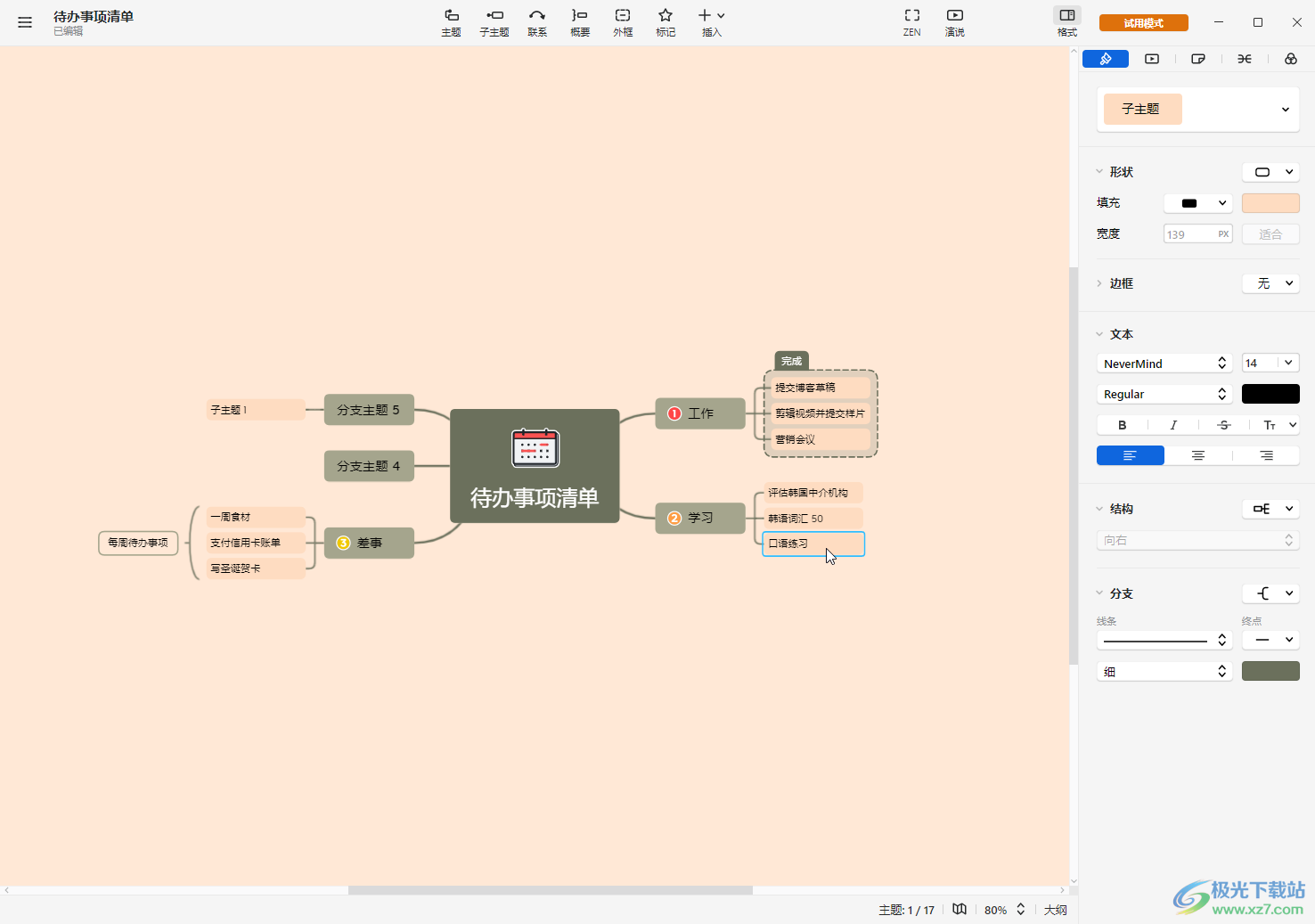Expand the 边框 border section
Image resolution: width=1315 pixels, height=924 pixels.
click(1099, 283)
